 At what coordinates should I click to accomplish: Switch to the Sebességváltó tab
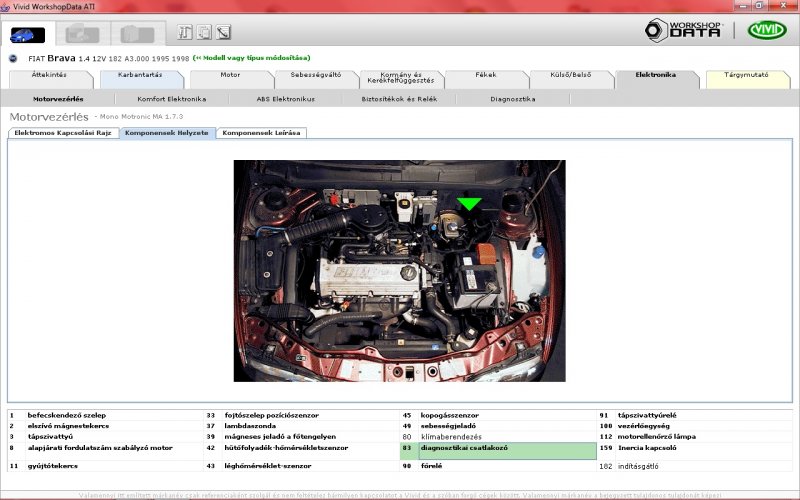pyautogui.click(x=316, y=79)
